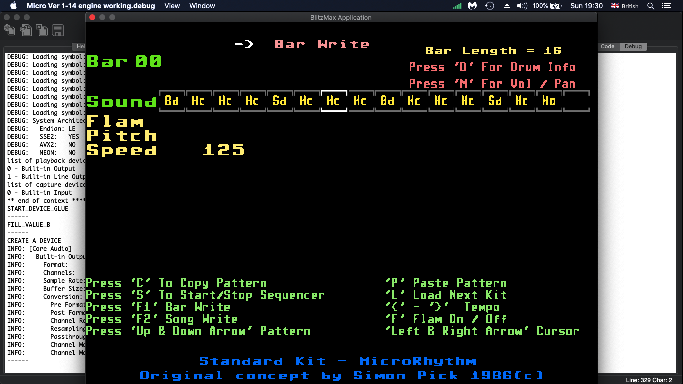Select step 2 'Hc' sound cell
The width and height of the screenshot is (683, 384).
[x=198, y=101]
